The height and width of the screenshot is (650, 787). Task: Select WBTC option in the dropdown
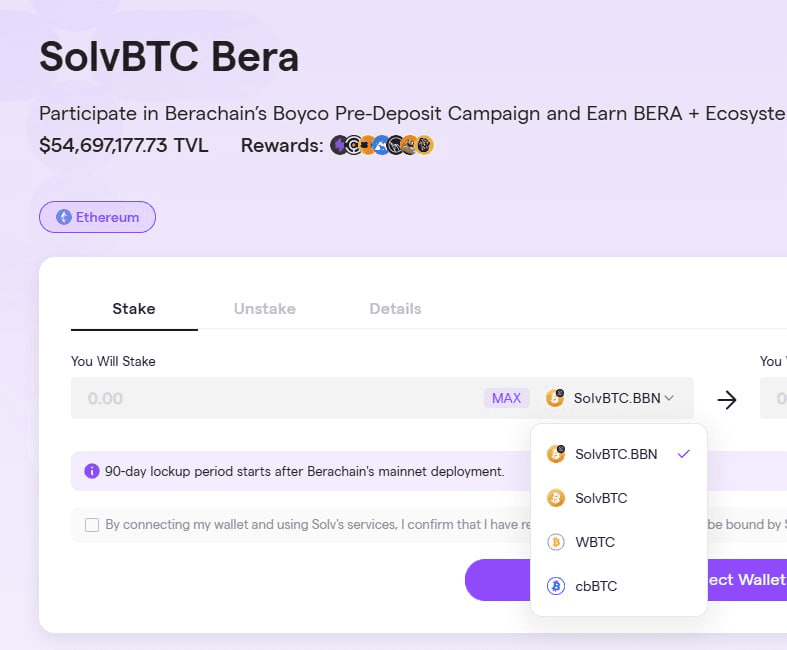[x=595, y=542]
